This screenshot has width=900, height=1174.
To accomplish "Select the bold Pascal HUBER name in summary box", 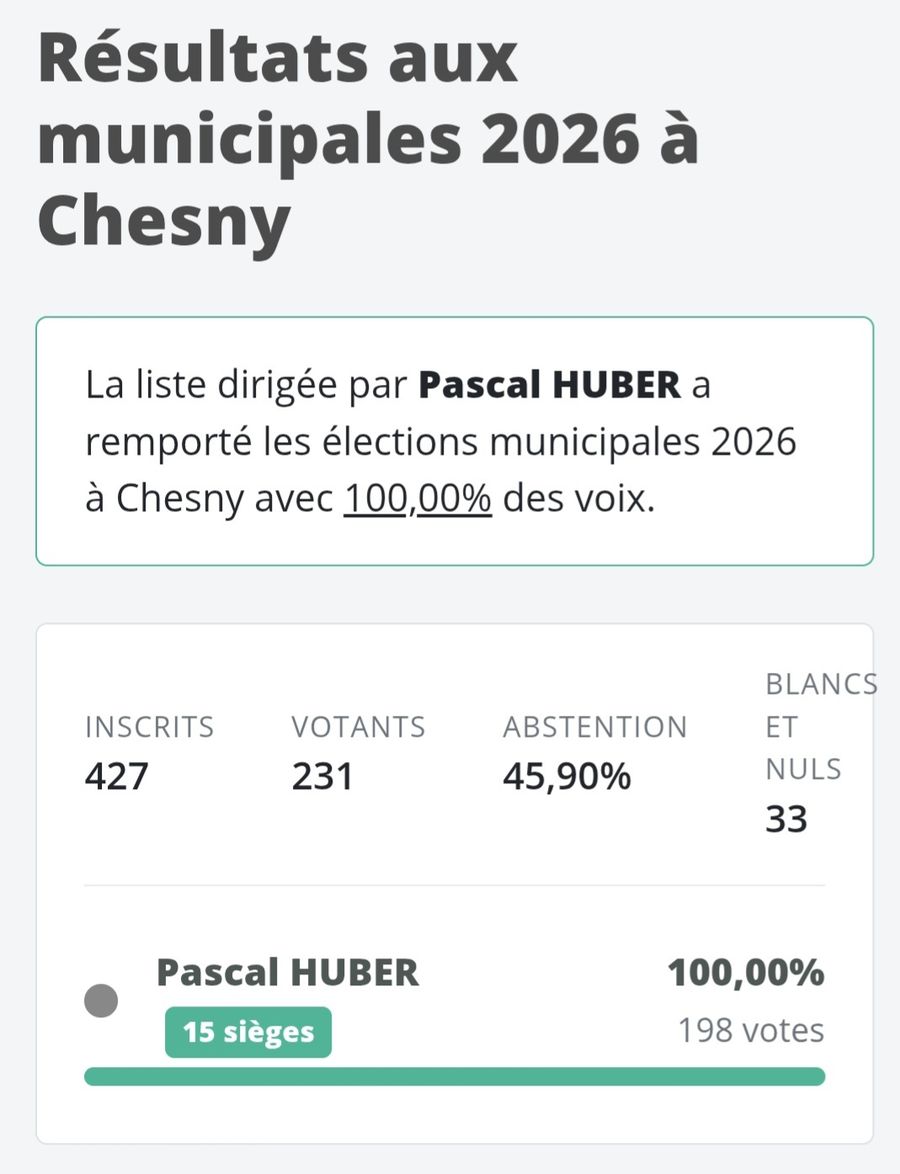I will (x=549, y=385).
